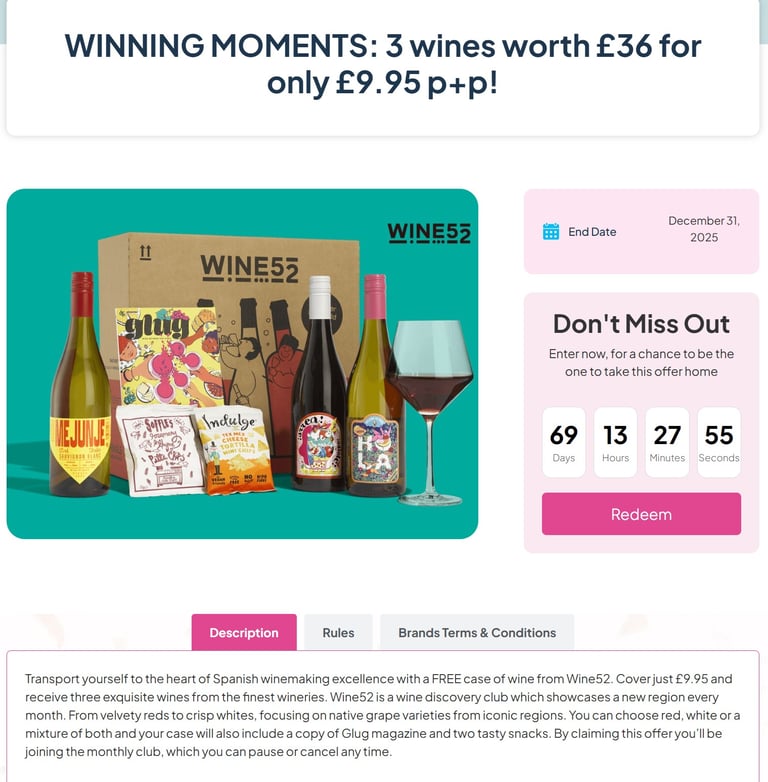Click the Indulge tortilla chips packet
Image resolution: width=768 pixels, height=782 pixels.
pyautogui.click(x=234, y=450)
